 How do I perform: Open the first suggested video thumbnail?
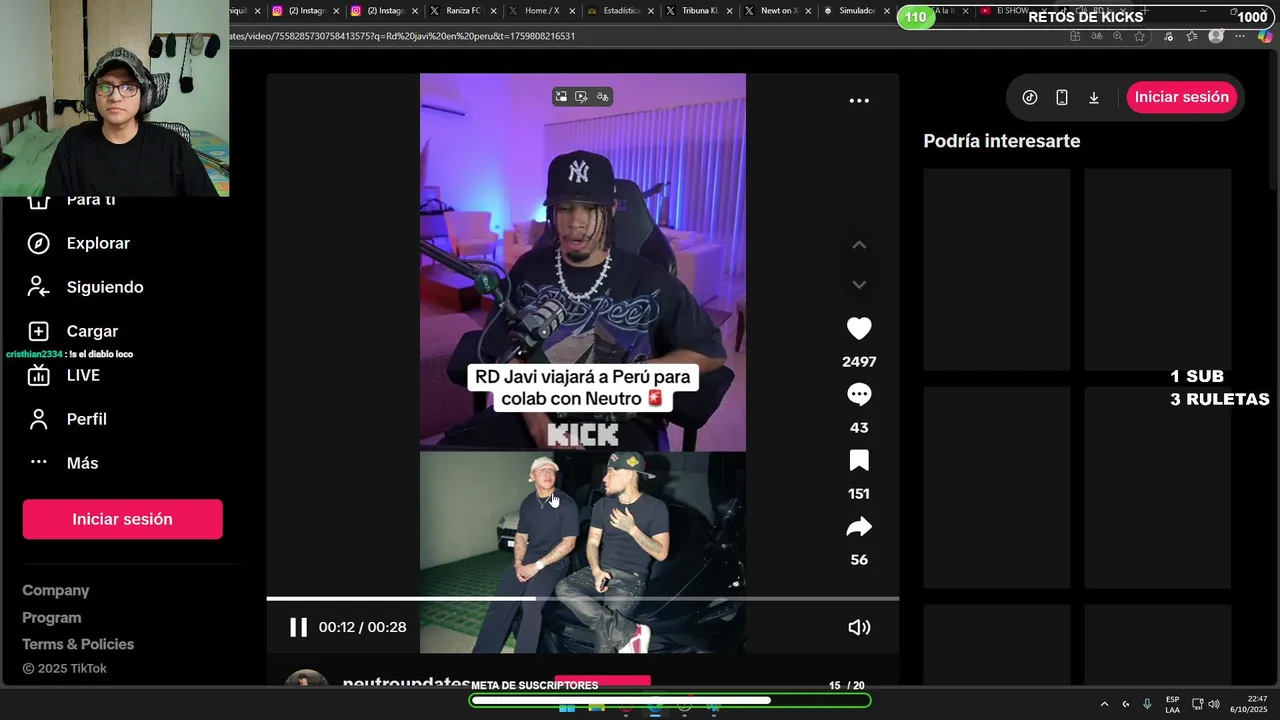997,269
